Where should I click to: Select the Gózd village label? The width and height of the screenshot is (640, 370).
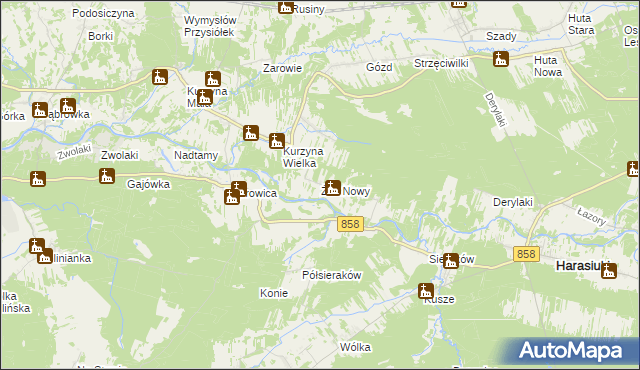pos(379,67)
